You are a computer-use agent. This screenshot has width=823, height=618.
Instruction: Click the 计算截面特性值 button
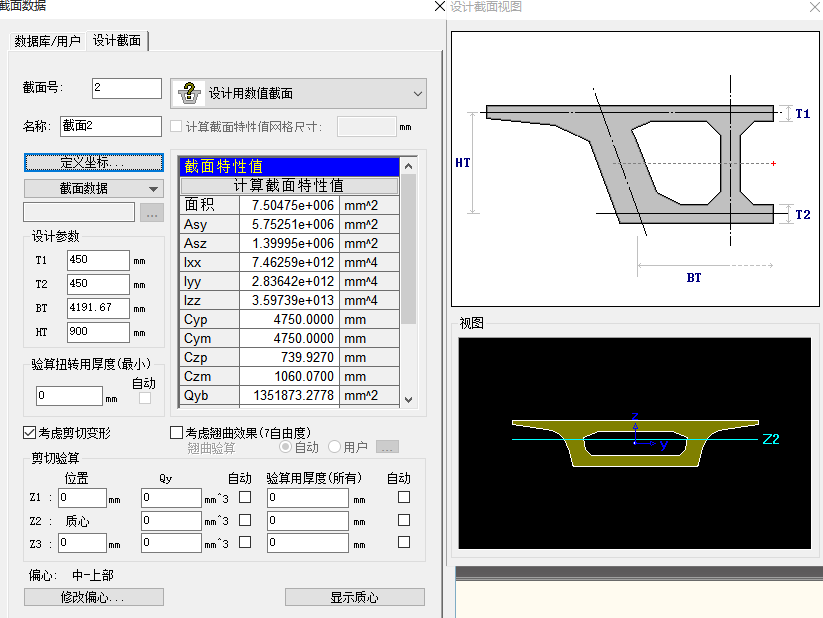coord(289,185)
